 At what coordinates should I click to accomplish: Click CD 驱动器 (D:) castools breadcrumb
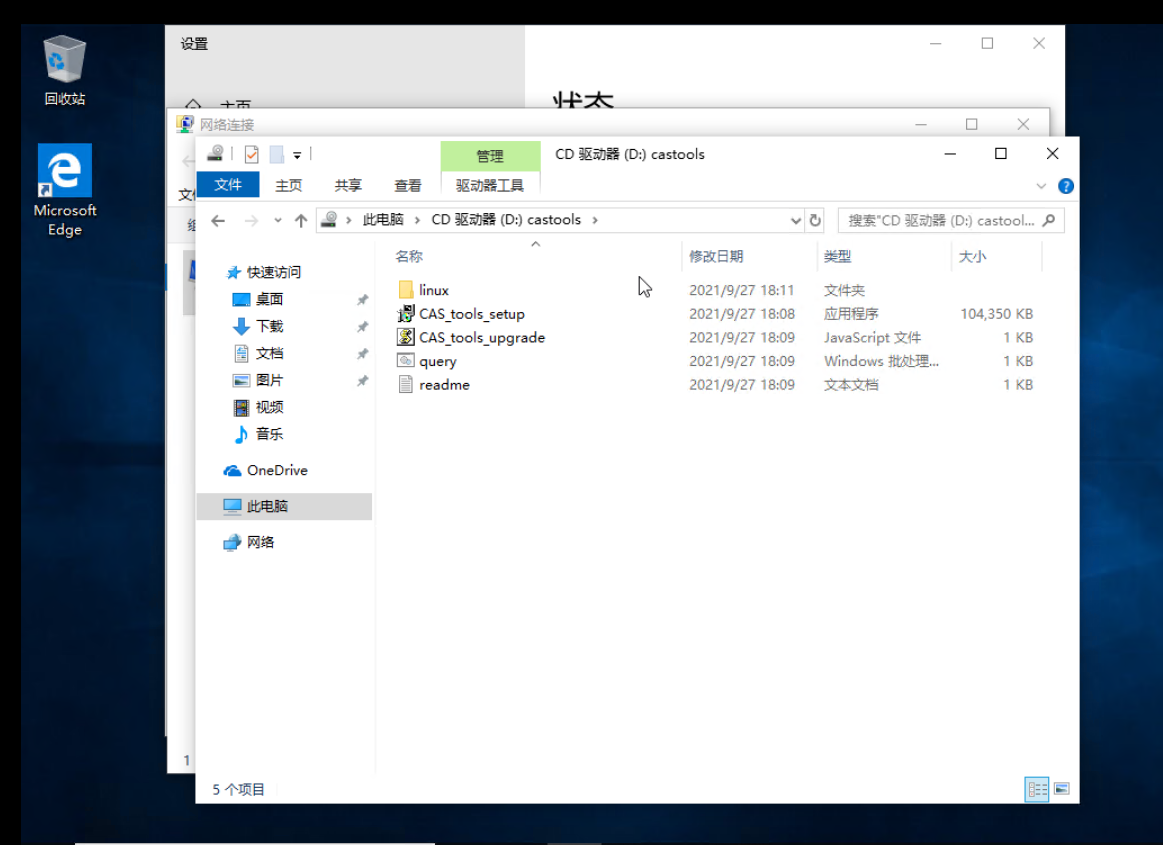coord(506,220)
